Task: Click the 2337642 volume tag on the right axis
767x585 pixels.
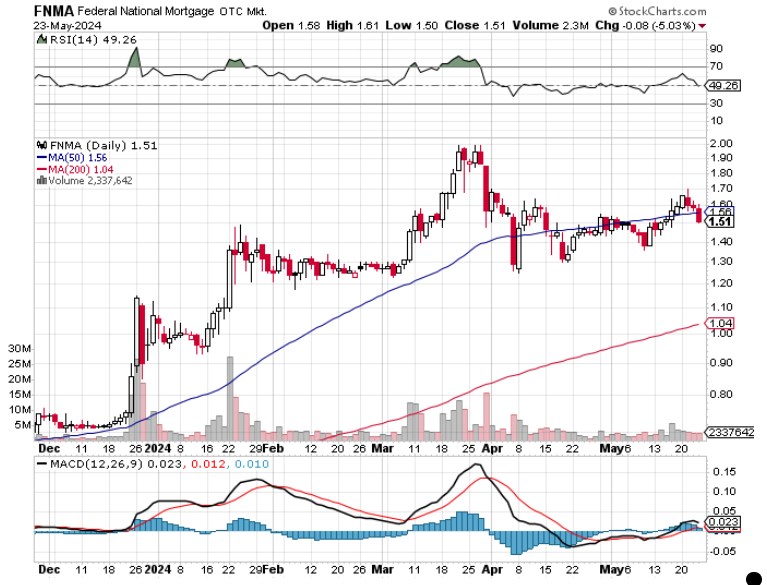Action: point(730,432)
